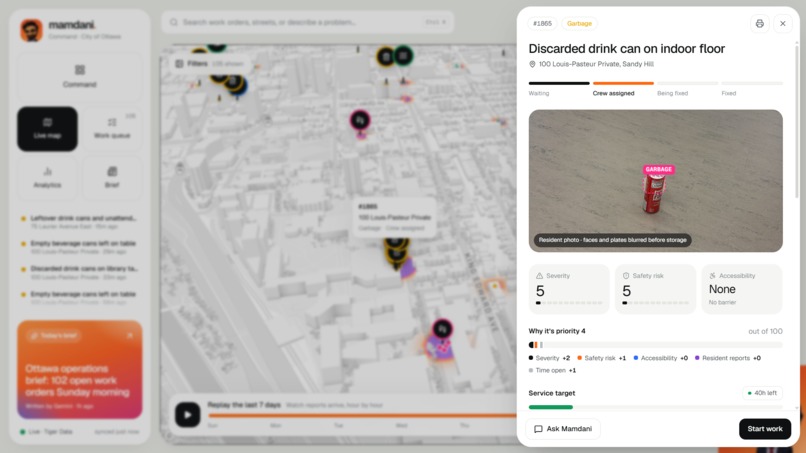
Task: Click the location pin icon beside address
Action: coord(532,64)
